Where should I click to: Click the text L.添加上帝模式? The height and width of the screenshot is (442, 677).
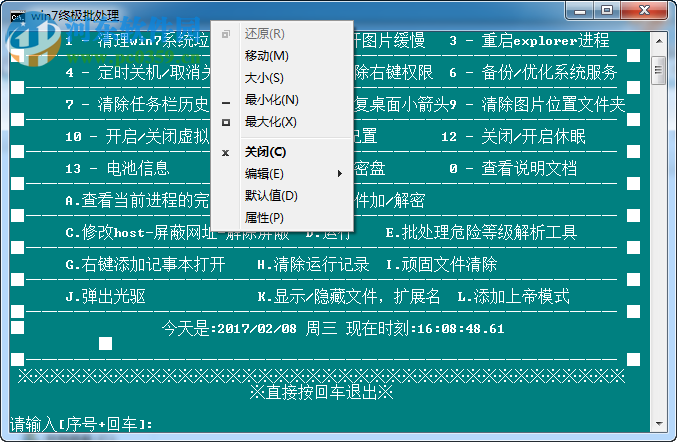tap(513, 296)
